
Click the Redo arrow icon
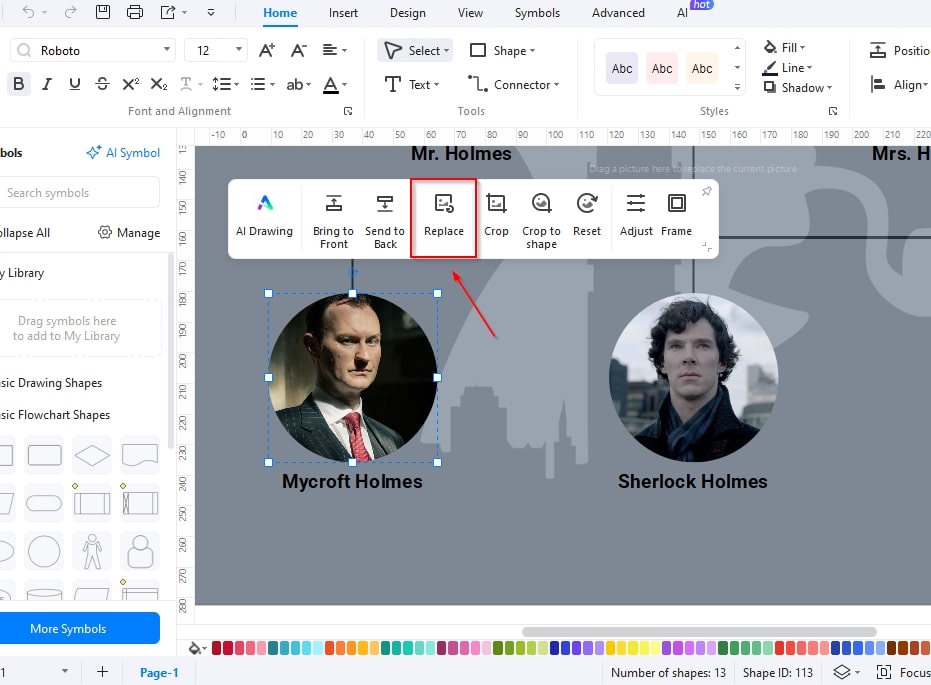(71, 12)
